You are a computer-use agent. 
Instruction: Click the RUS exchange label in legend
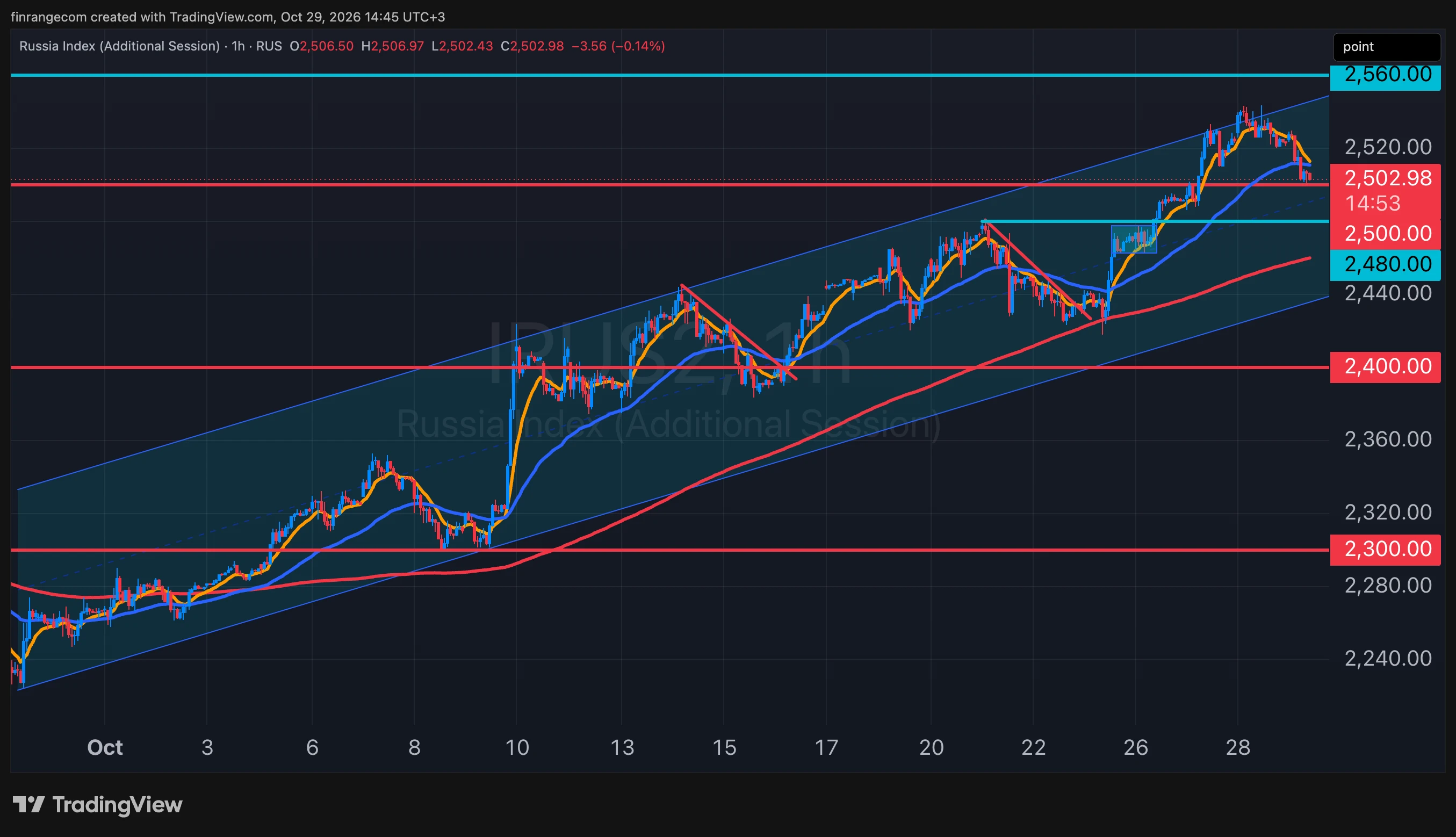click(x=269, y=46)
